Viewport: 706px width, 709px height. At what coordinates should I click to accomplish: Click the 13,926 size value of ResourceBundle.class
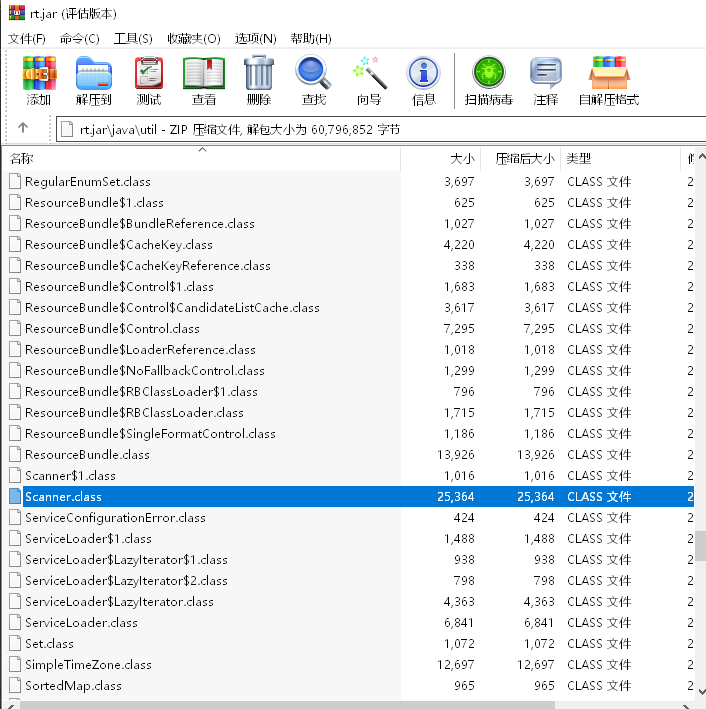pos(455,454)
